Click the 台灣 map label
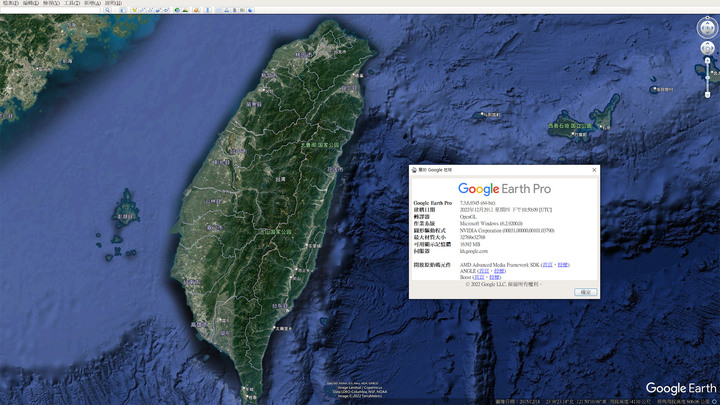Screen dimensions: 720x405 (281, 179)
